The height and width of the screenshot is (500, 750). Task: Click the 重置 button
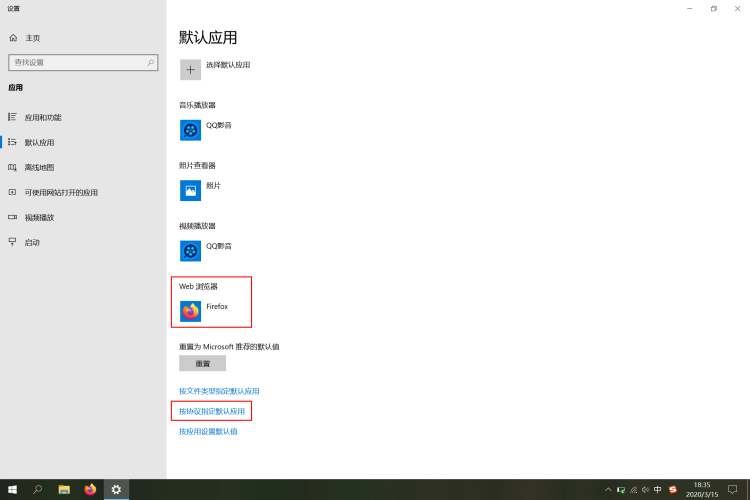pos(202,363)
